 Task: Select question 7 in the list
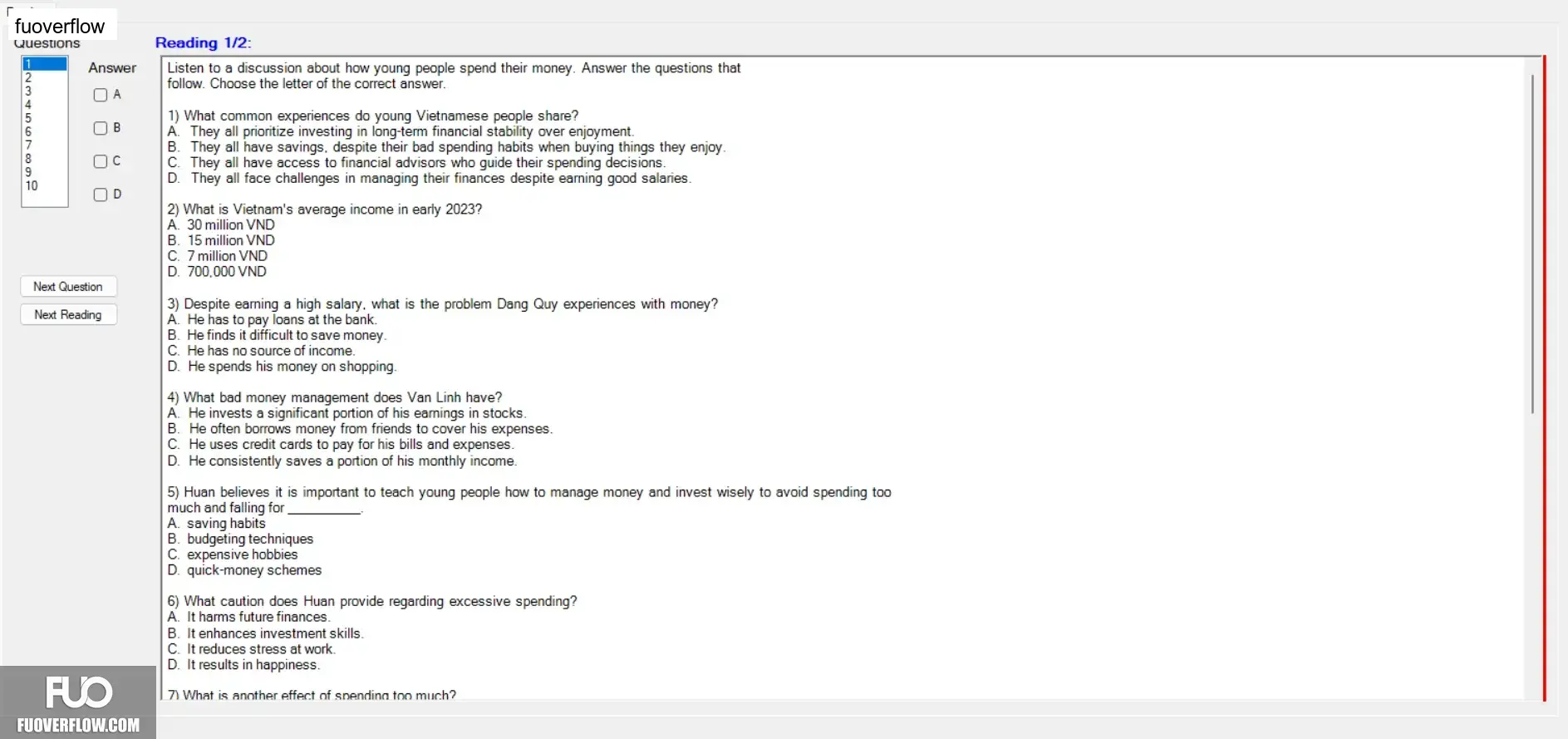(45, 145)
